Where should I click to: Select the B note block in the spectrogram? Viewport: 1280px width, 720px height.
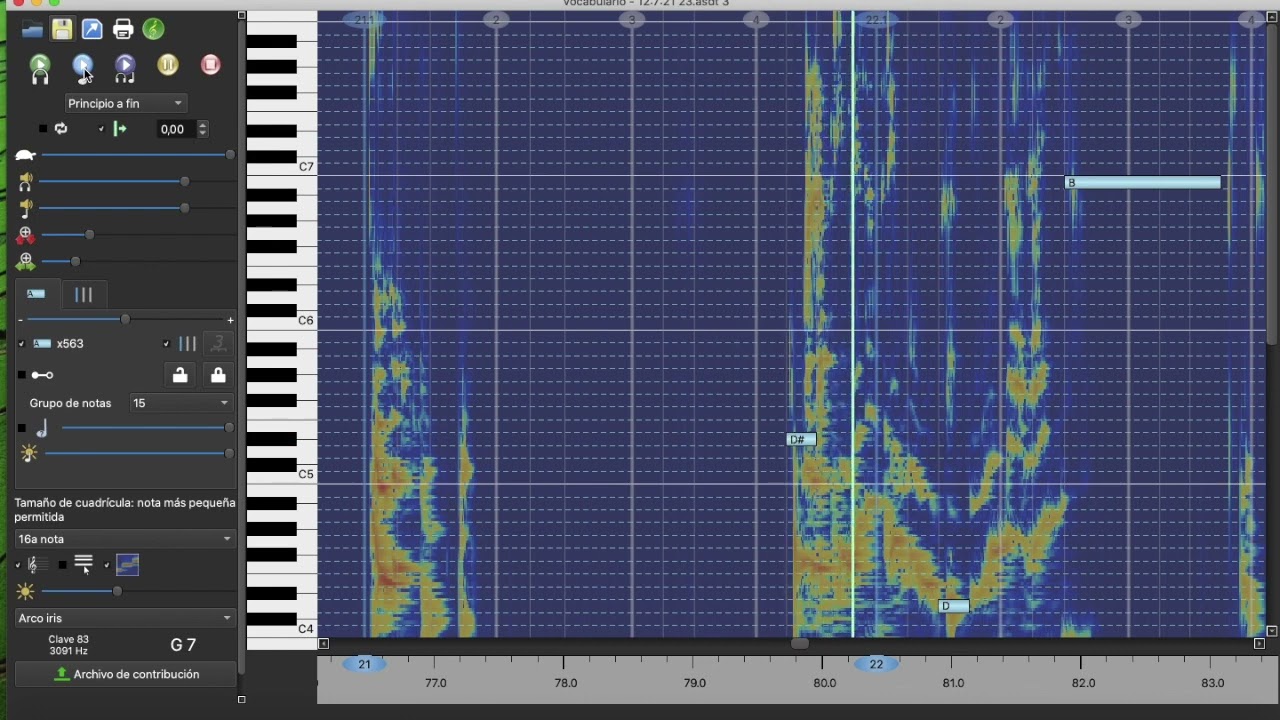tap(1143, 183)
